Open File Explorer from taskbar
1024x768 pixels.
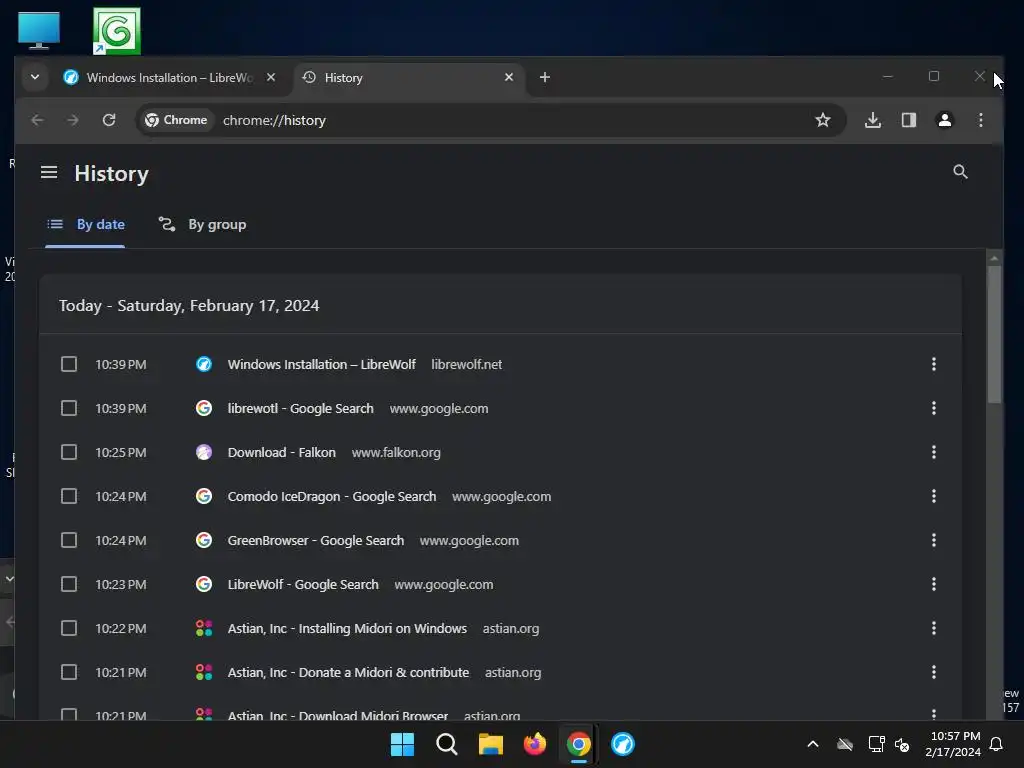coord(490,744)
